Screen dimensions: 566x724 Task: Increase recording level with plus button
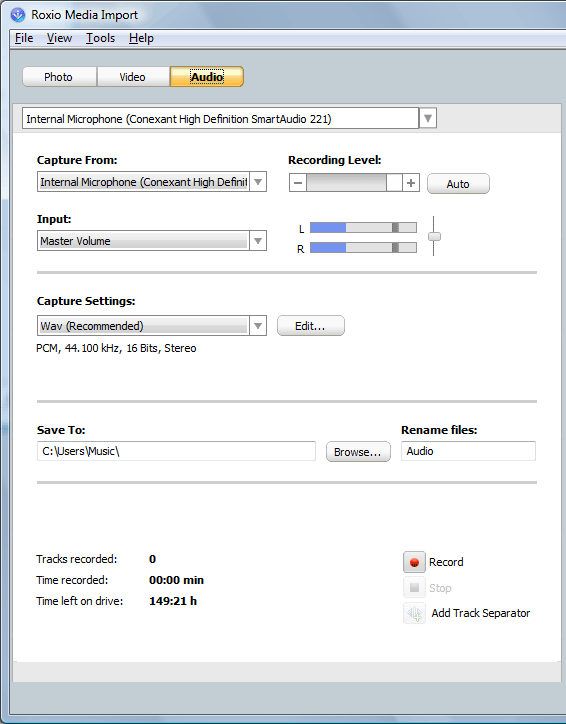[x=411, y=183]
